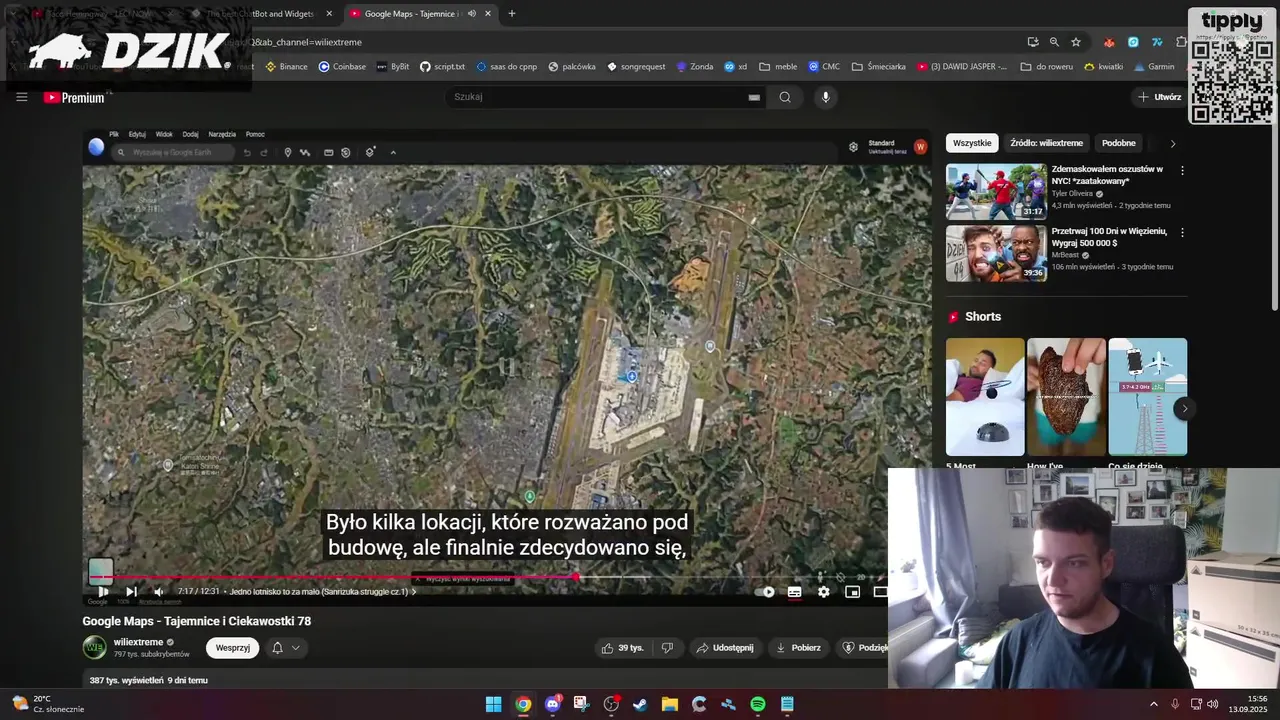Open weather widget 20°C Cz. słonecznie

pyautogui.click(x=48, y=704)
